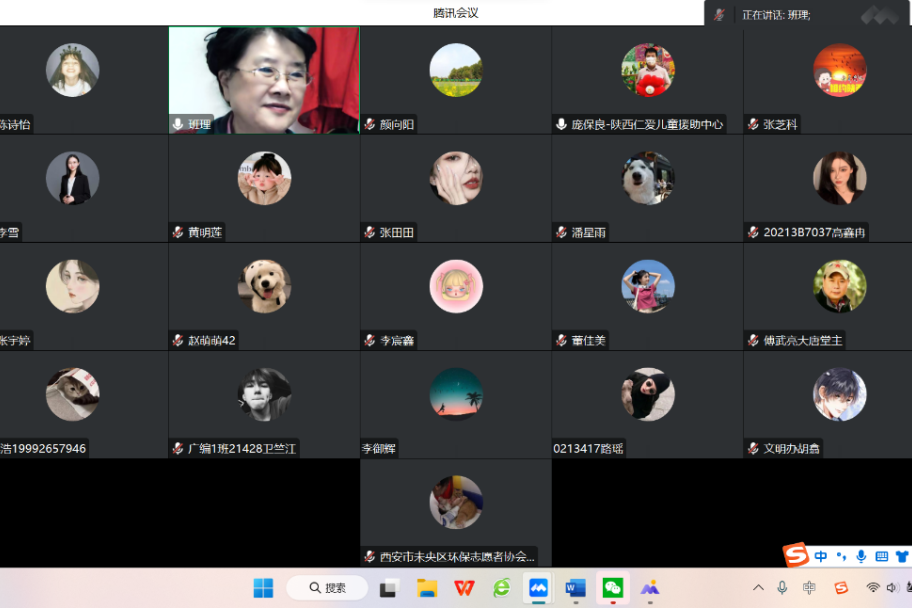Launch WeChat from the taskbar
The image size is (912, 608).
point(612,588)
